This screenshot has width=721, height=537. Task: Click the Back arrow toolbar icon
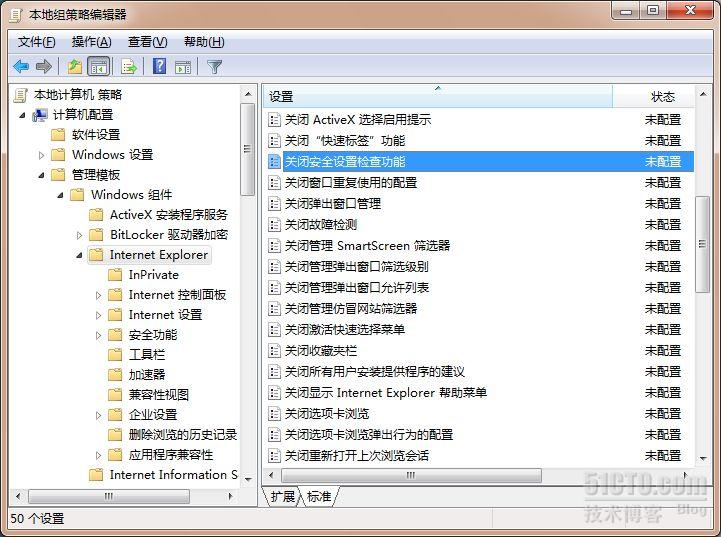tap(21, 67)
